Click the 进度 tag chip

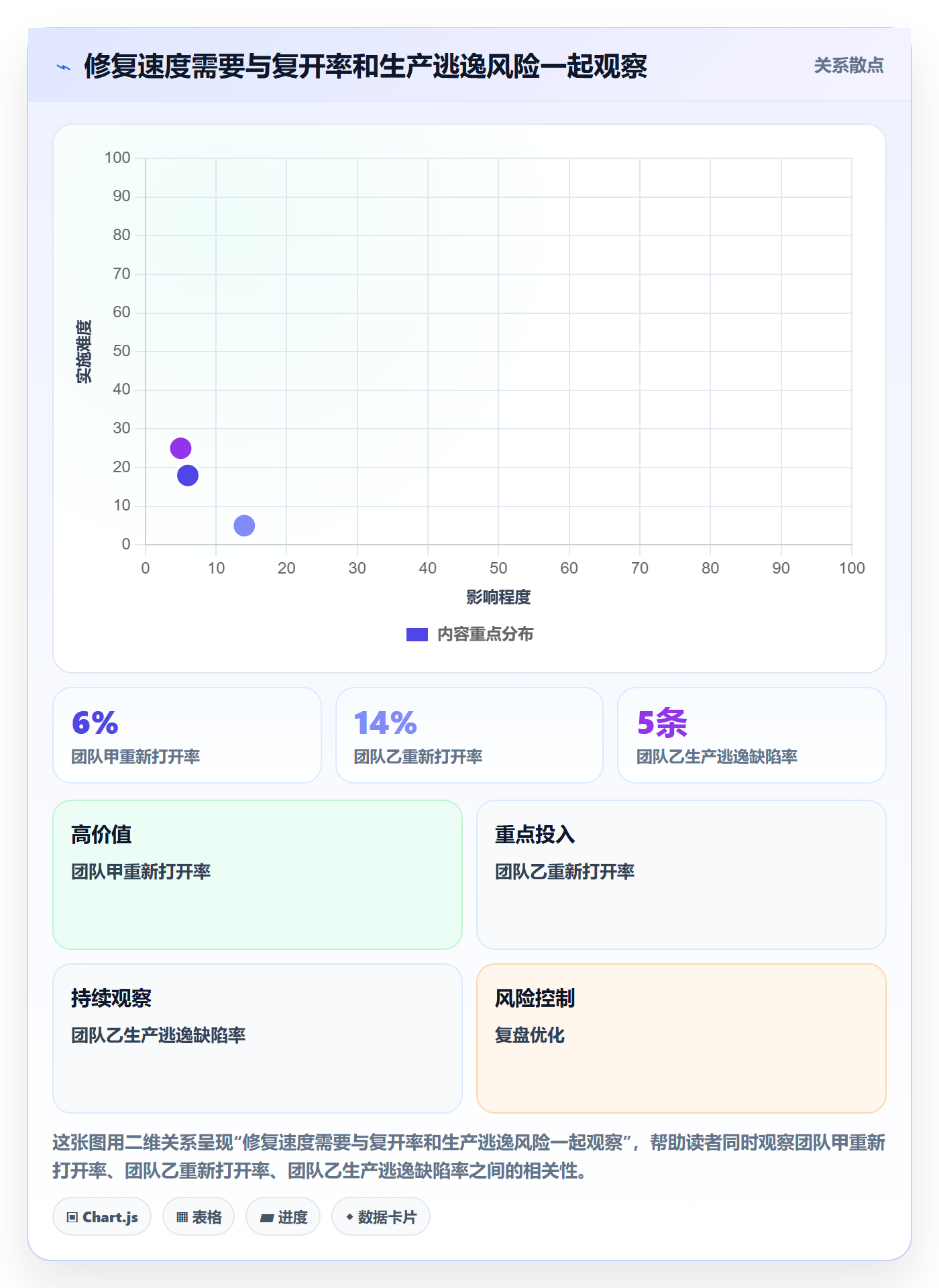[283, 1217]
